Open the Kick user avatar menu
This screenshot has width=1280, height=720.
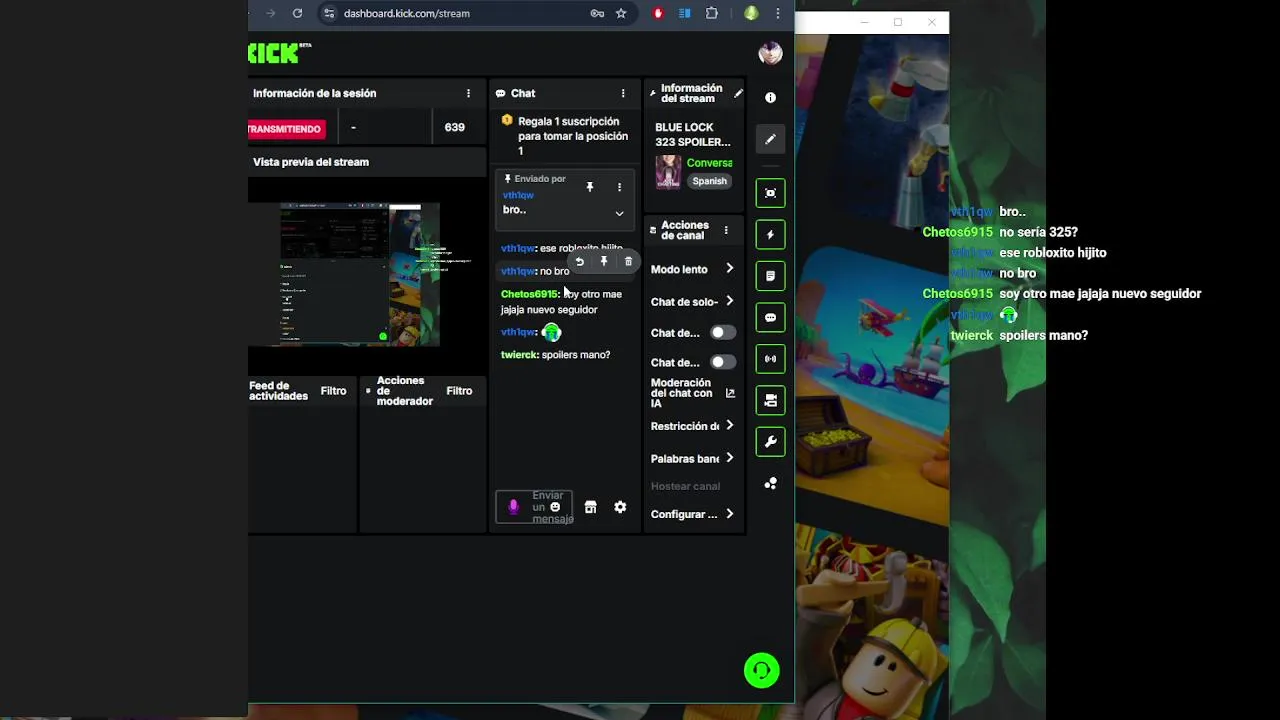click(x=770, y=53)
